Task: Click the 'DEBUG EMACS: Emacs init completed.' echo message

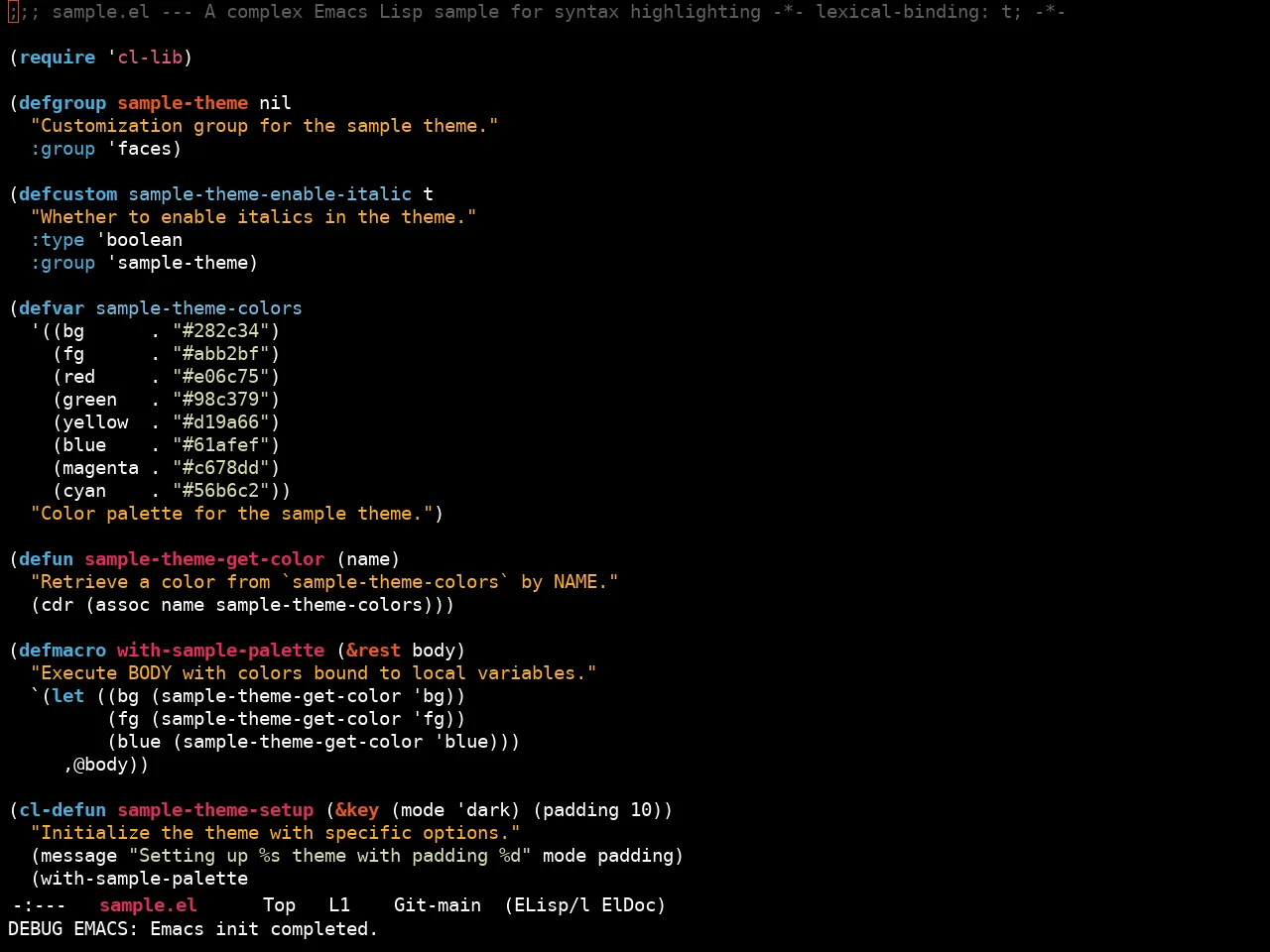Action: coord(193,929)
